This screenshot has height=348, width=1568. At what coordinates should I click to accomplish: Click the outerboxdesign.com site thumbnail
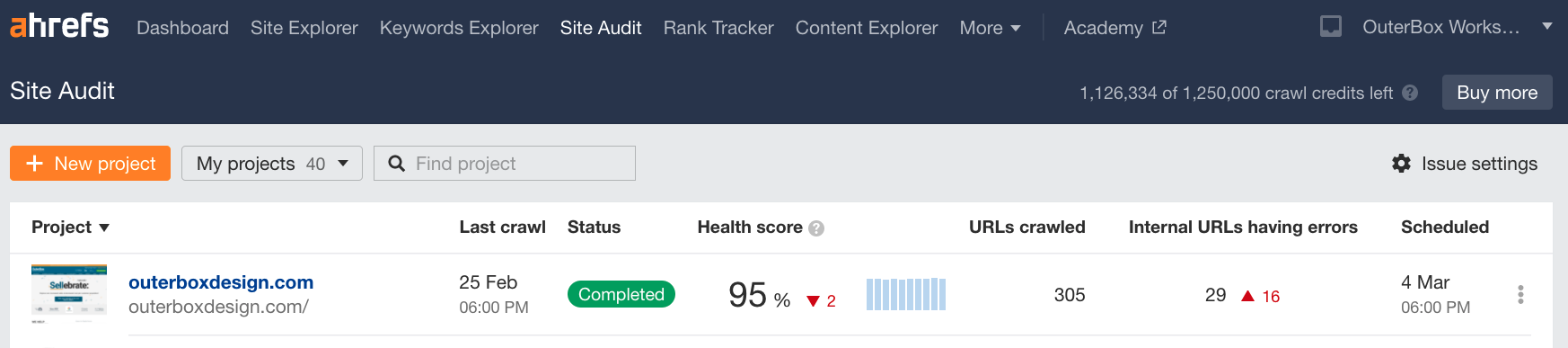69,294
